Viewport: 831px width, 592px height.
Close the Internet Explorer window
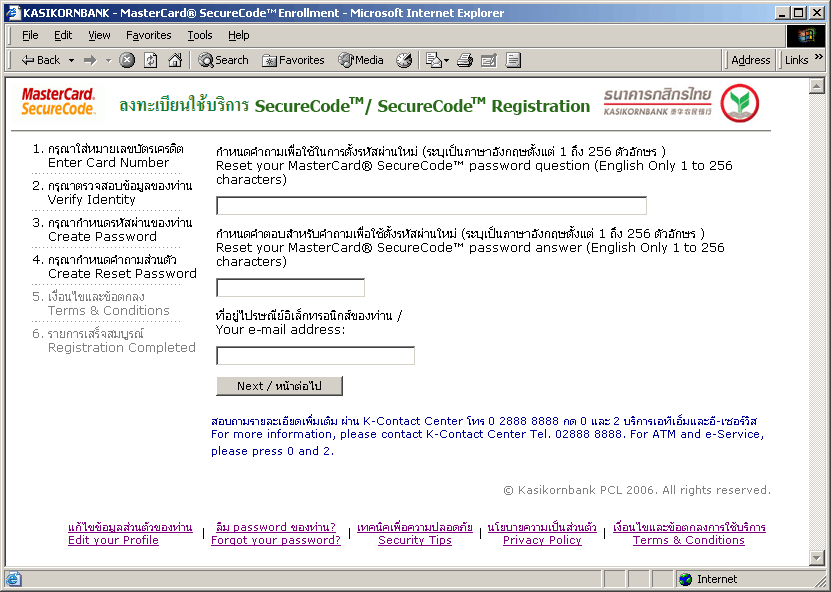(817, 13)
